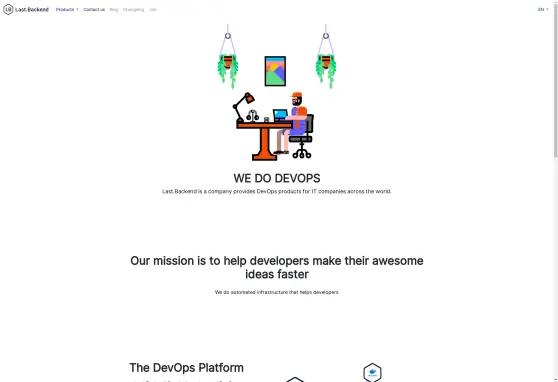Screen dimensions: 558x382
Task: Click the WE DO DEVOPS heading
Action: [x=277, y=178]
